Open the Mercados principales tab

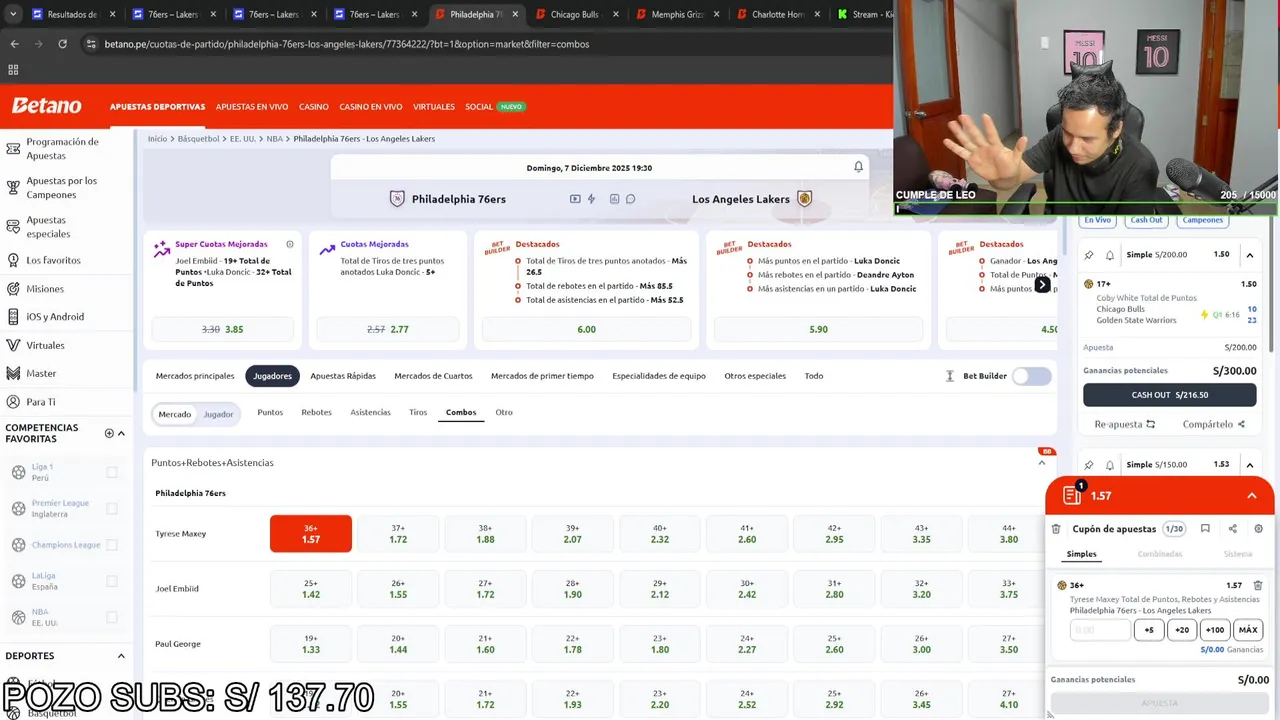[195, 376]
